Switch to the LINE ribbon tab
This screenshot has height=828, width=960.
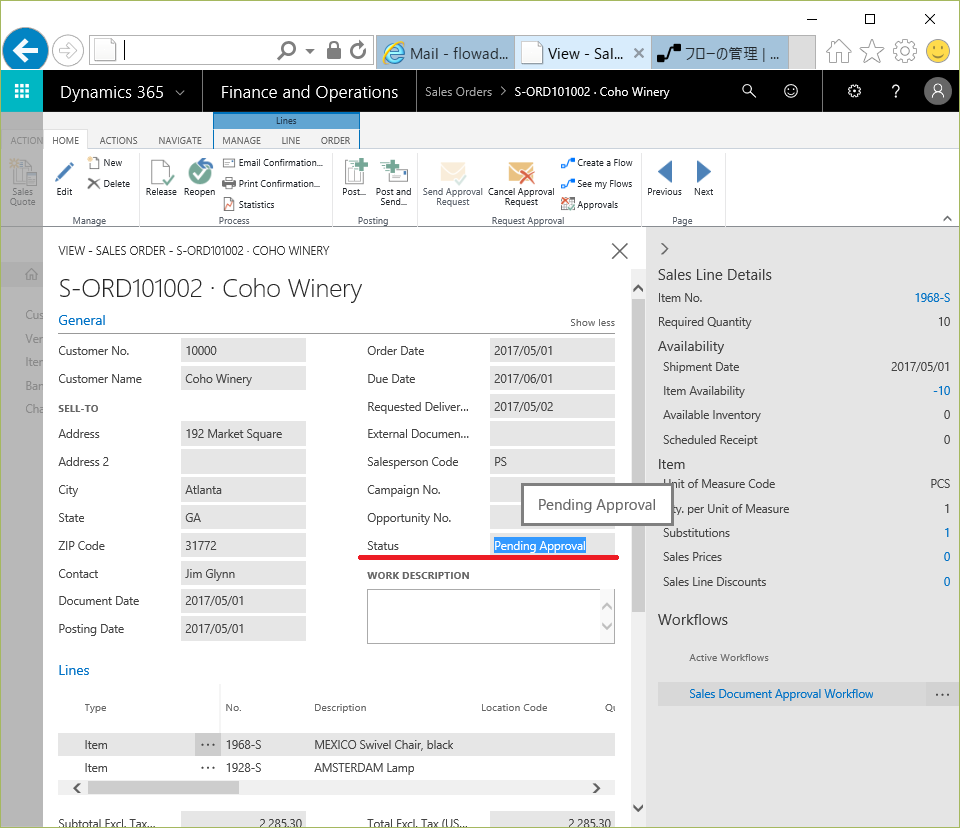(291, 140)
